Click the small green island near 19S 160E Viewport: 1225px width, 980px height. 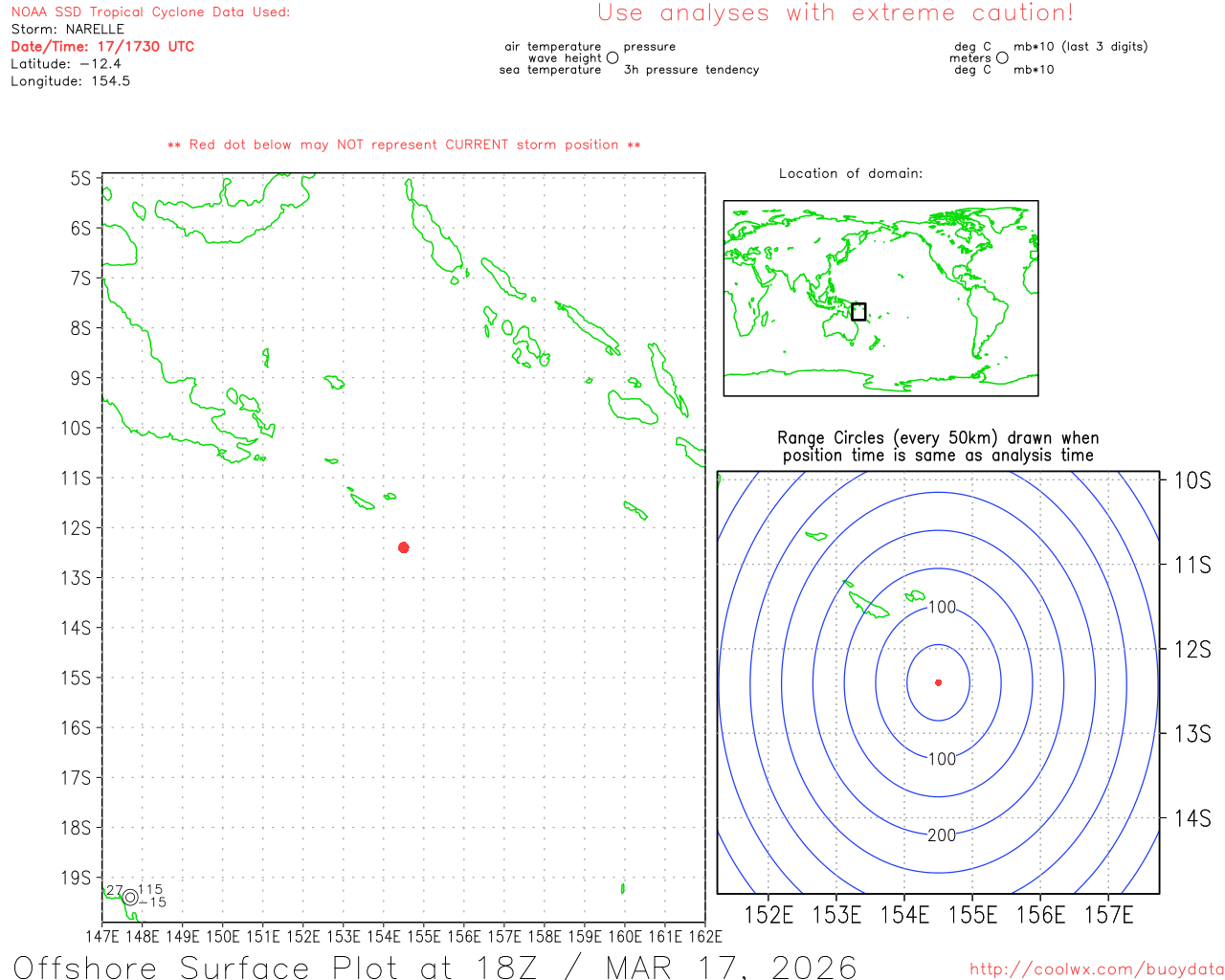[x=623, y=888]
